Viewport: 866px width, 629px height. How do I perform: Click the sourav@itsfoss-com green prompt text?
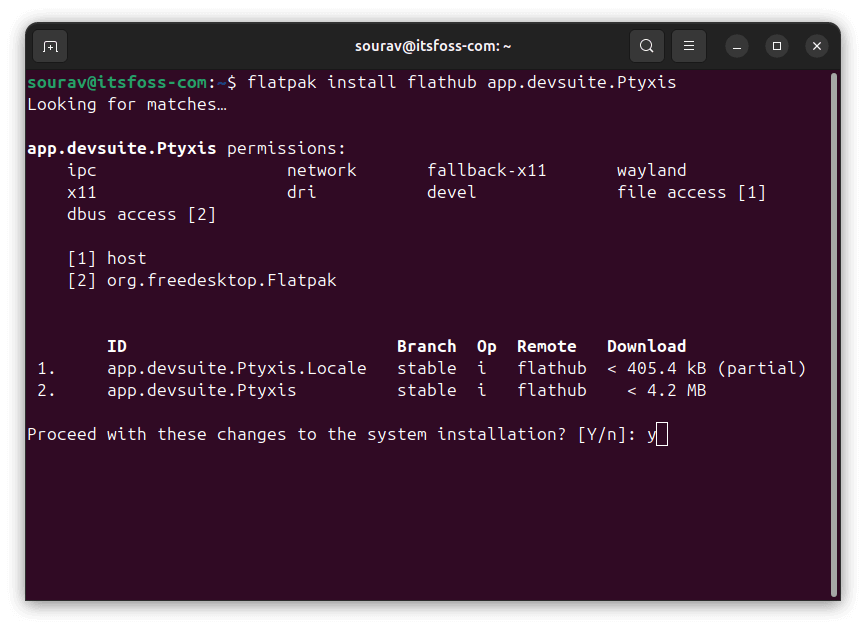[116, 82]
